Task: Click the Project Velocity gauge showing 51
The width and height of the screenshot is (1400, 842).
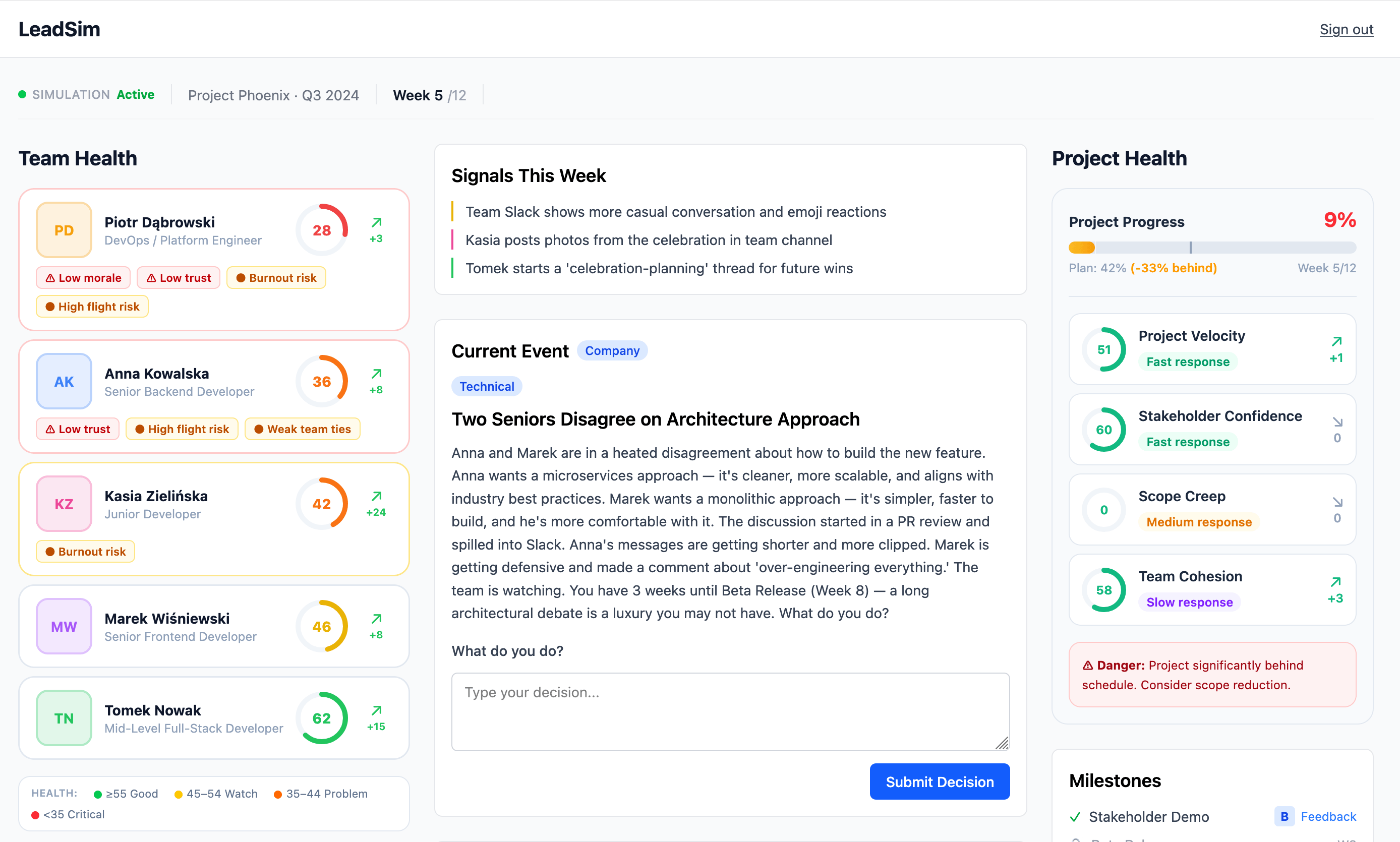Action: point(1104,349)
